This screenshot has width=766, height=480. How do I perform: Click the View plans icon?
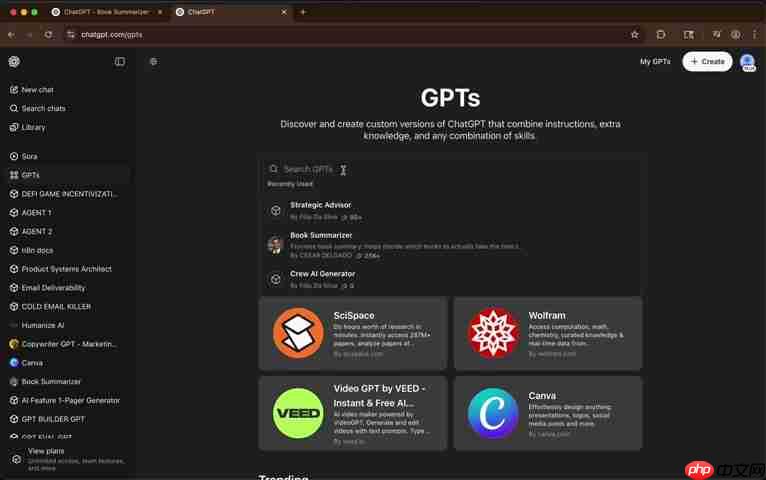[x=16, y=459]
